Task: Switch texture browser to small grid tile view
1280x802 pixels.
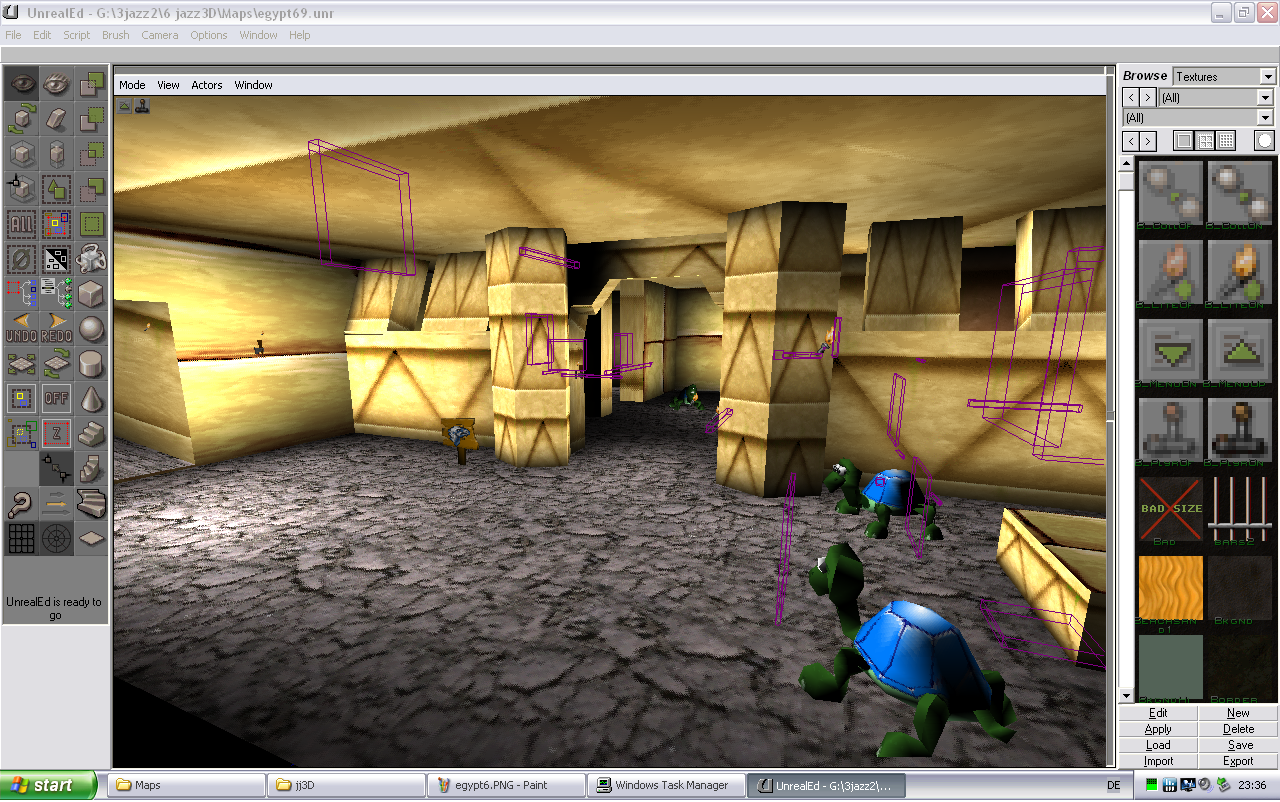Action: 1226,141
